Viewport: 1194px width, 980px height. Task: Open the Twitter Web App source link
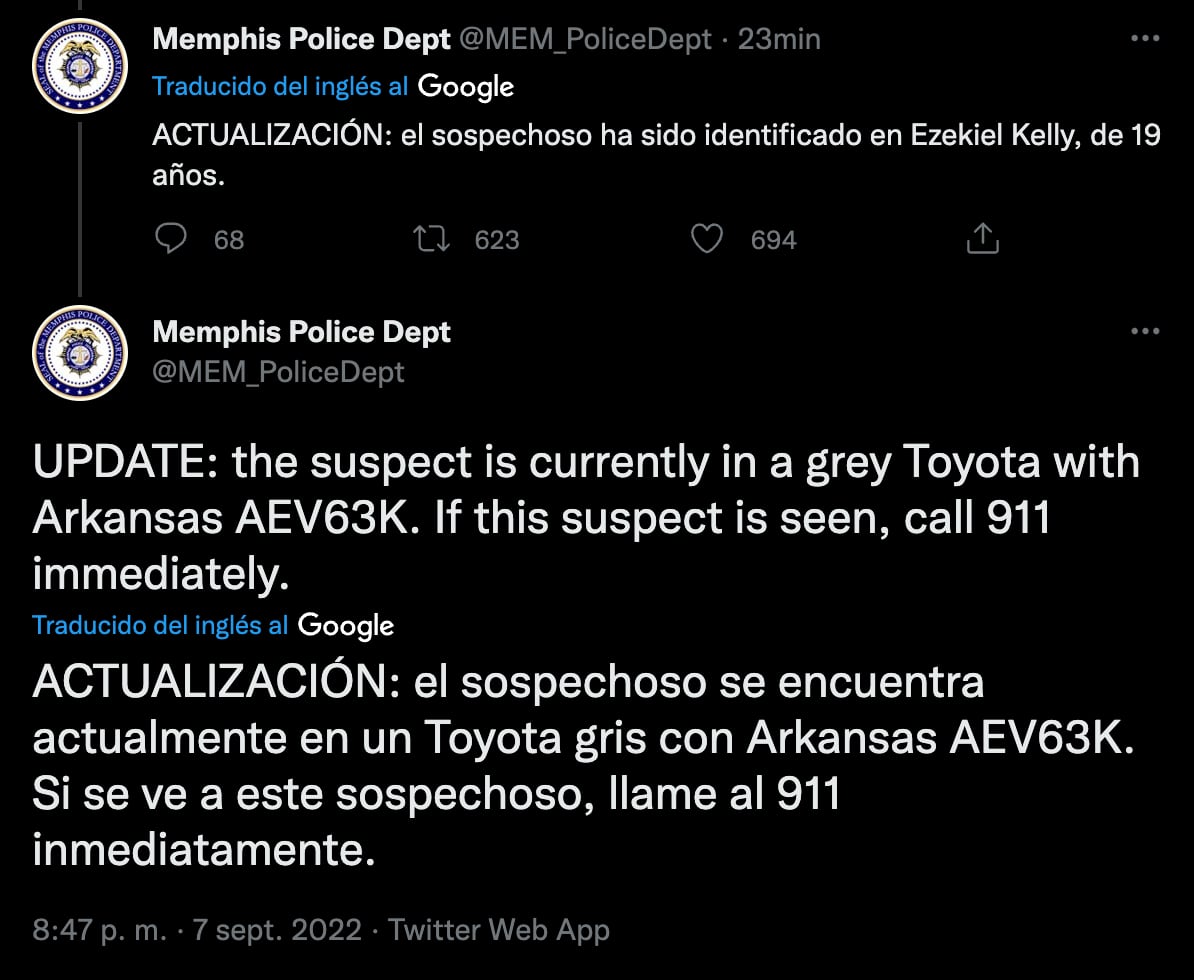[x=498, y=930]
